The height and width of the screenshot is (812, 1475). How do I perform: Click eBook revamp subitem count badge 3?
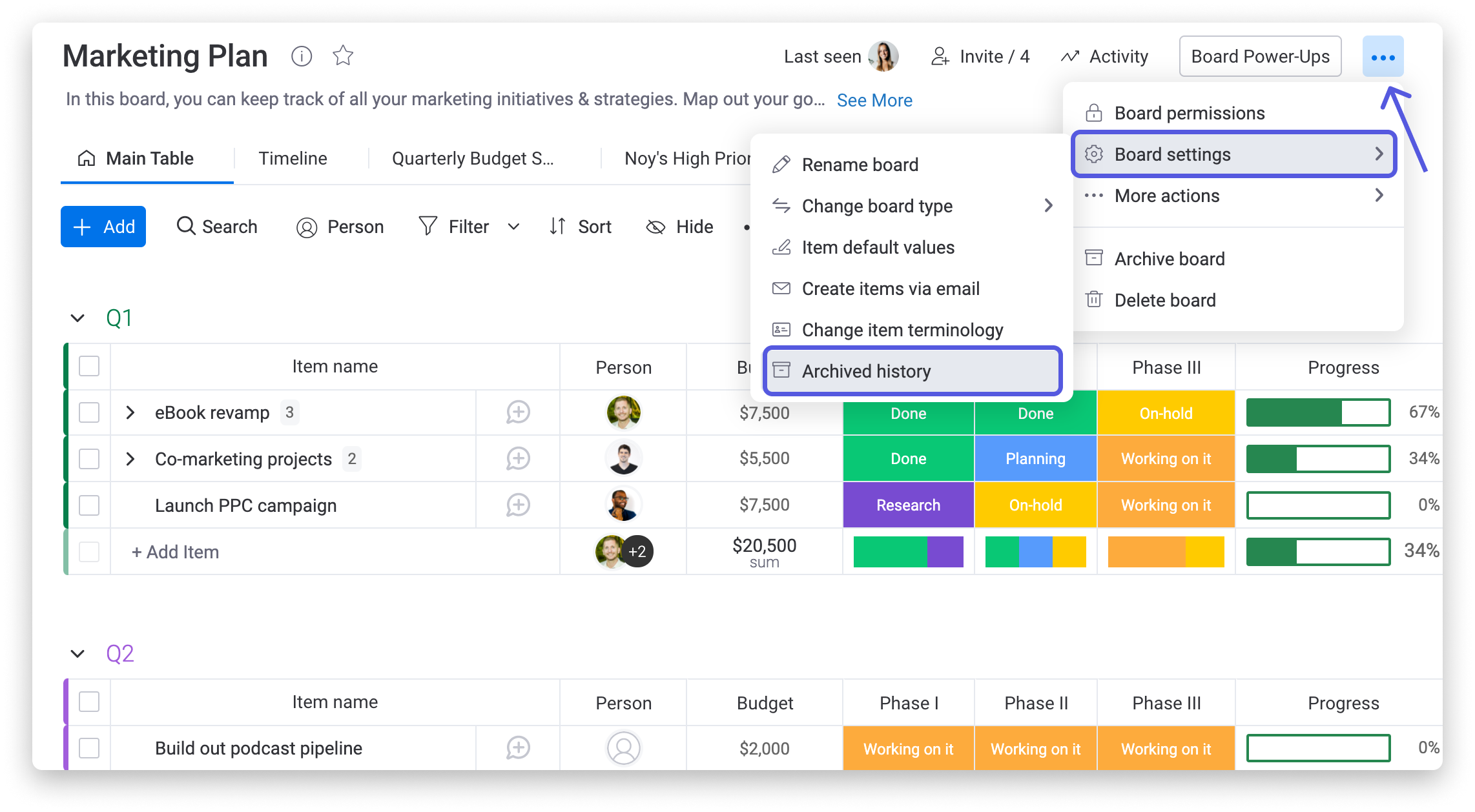point(289,412)
